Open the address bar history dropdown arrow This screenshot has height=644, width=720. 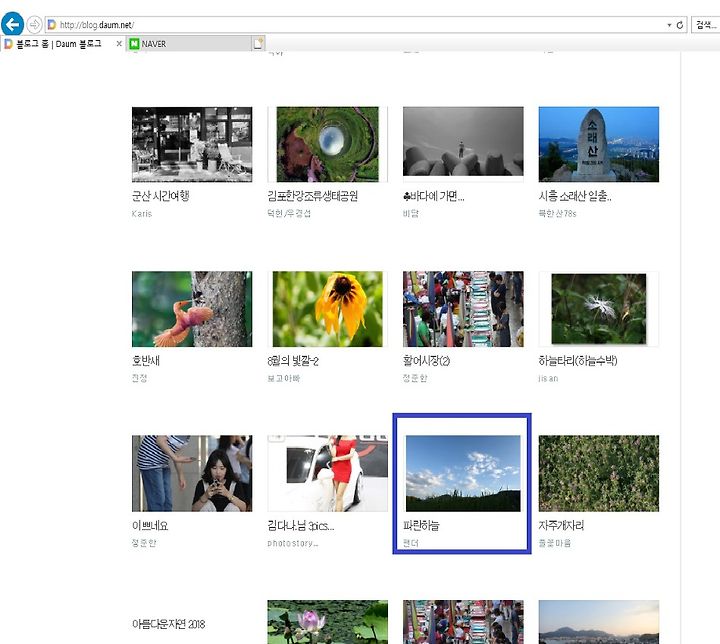(669, 25)
